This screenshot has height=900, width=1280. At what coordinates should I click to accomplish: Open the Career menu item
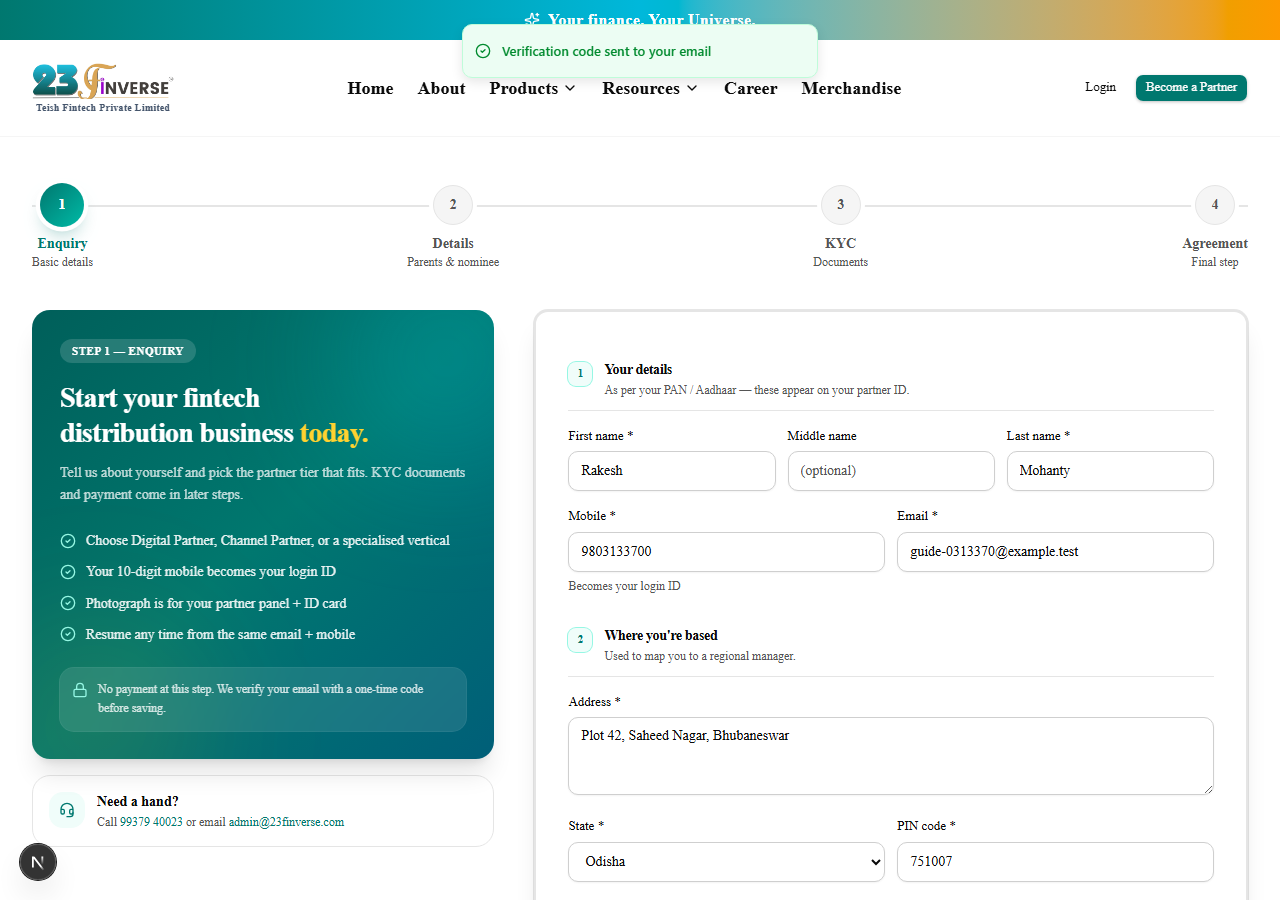(x=750, y=88)
